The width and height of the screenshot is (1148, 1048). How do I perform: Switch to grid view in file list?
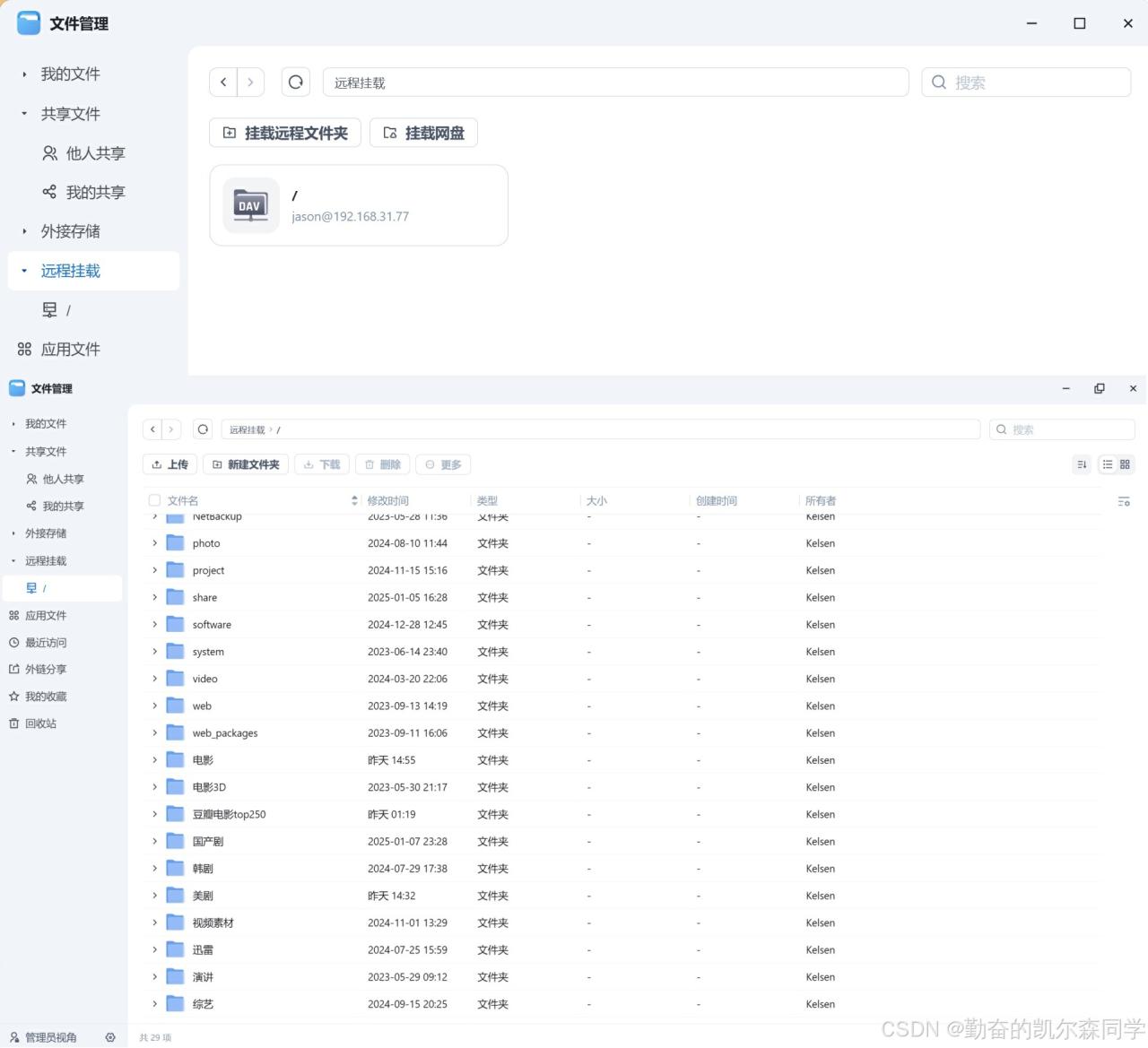(x=1125, y=464)
